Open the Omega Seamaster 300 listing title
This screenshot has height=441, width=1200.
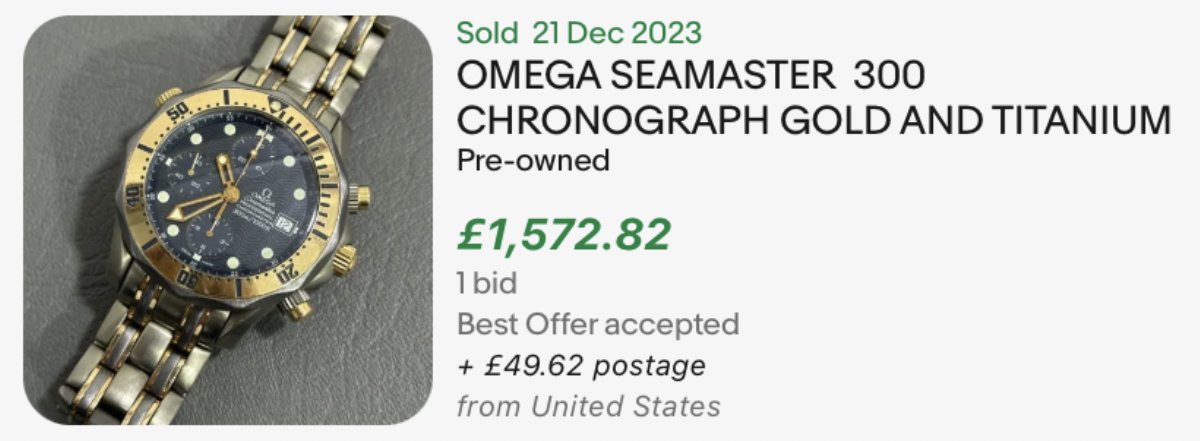691,76
